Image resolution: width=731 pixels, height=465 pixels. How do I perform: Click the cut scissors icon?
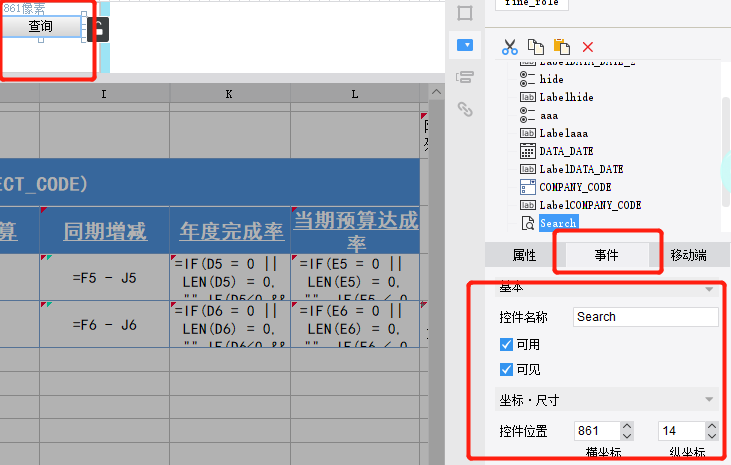(x=510, y=47)
